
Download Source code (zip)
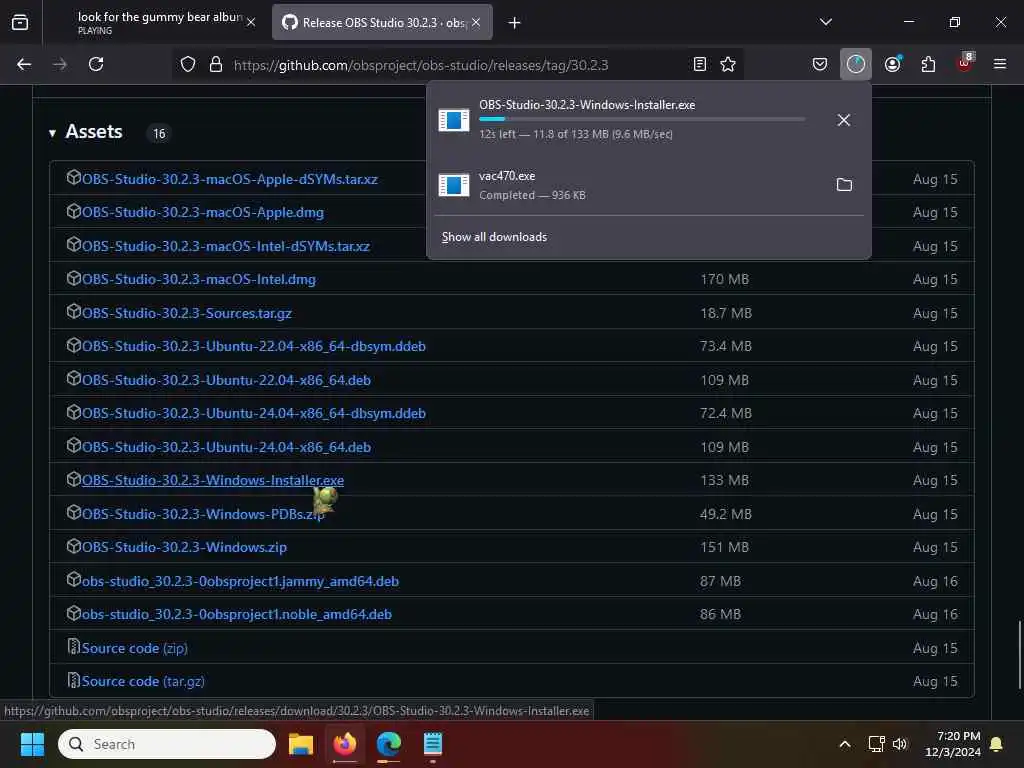(x=135, y=648)
